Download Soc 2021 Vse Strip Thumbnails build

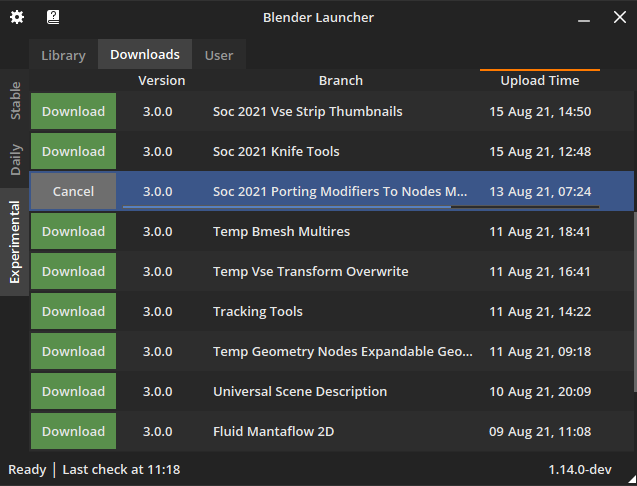[74, 111]
